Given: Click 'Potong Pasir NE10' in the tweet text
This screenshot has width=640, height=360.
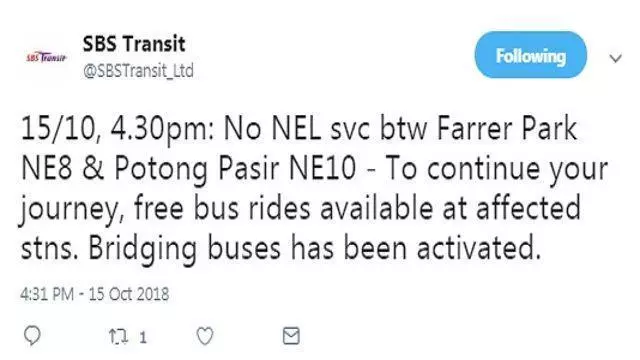Looking at the screenshot, I should [x=235, y=169].
